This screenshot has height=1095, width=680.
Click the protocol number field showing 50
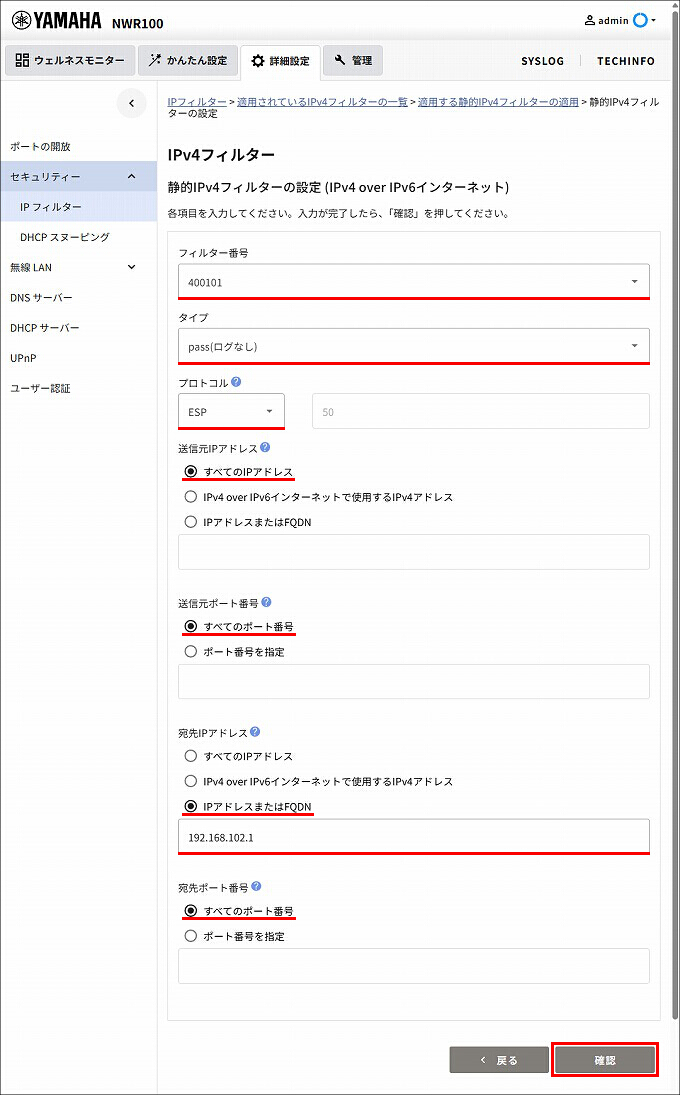click(480, 411)
